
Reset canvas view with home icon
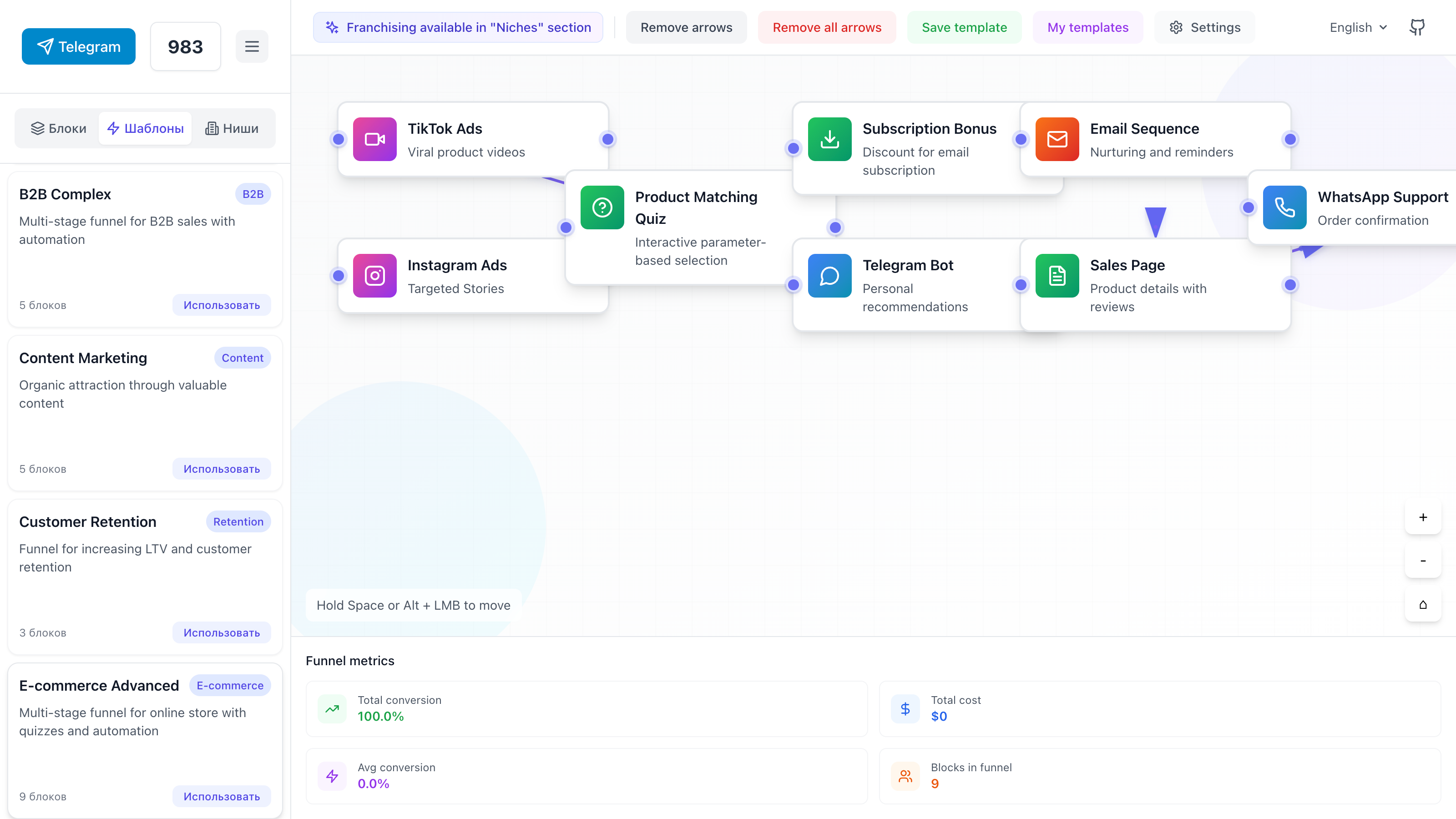1423,604
